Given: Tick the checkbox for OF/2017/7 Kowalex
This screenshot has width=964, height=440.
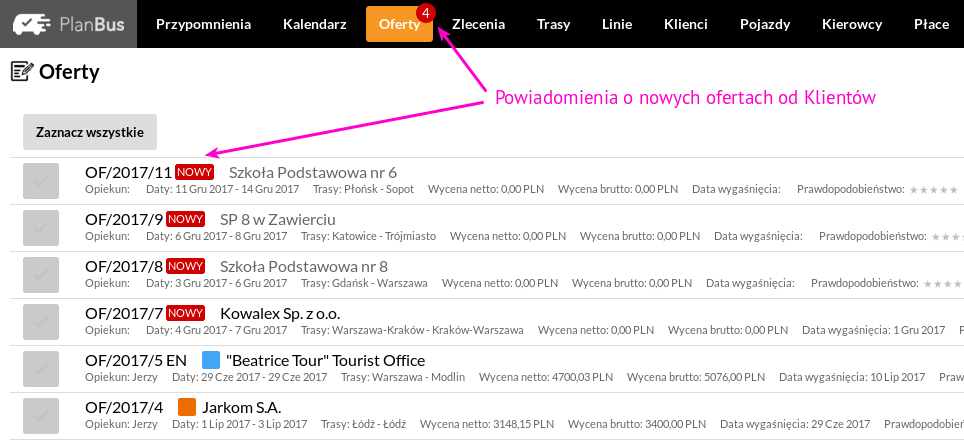Looking at the screenshot, I should coord(41,321).
